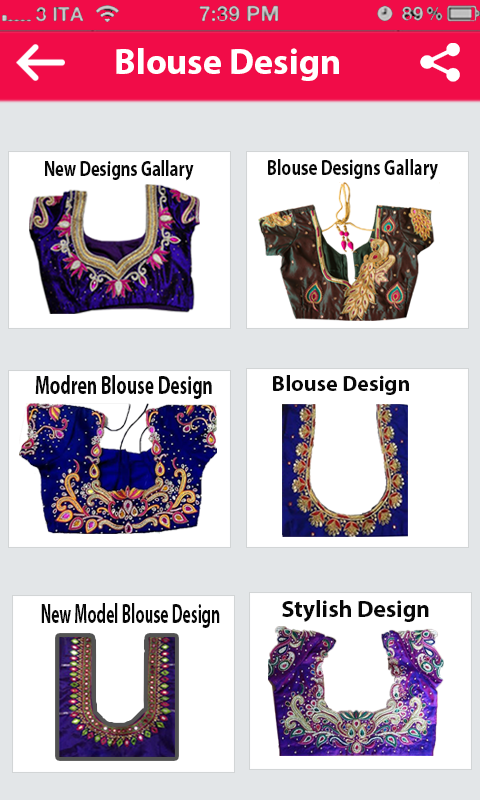This screenshot has width=480, height=800.
Task: Tap the peacock embroidered blouse image
Action: point(347,252)
